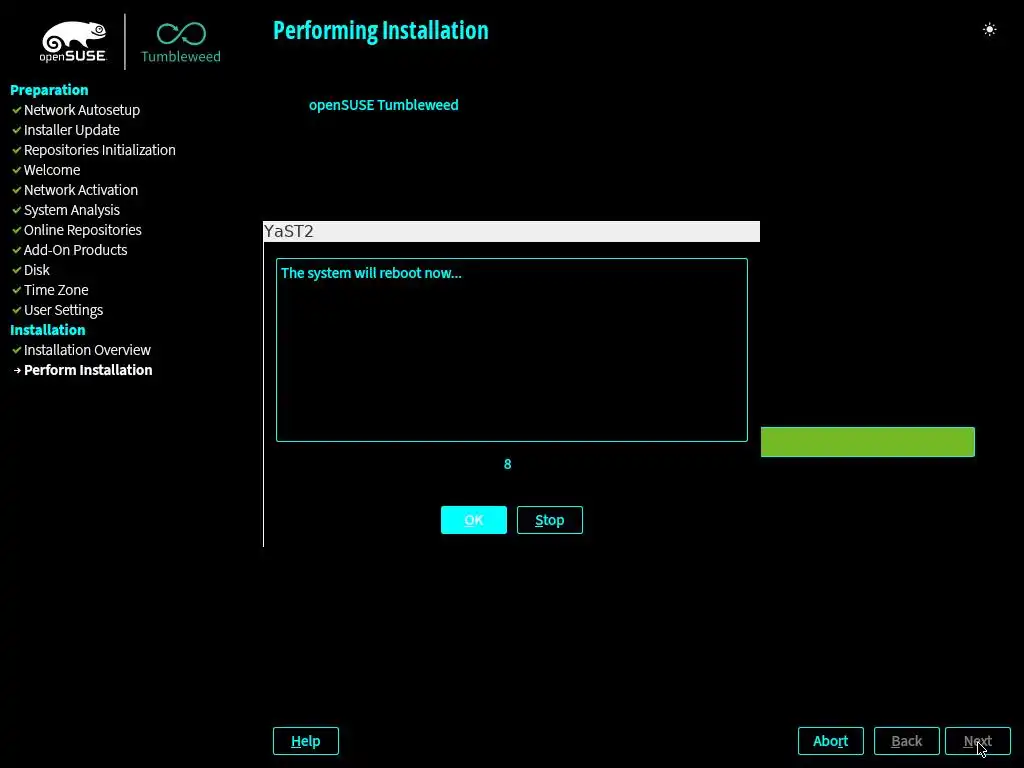1024x768 pixels.
Task: Click the Tumbleweed infinity logo
Action: click(181, 42)
